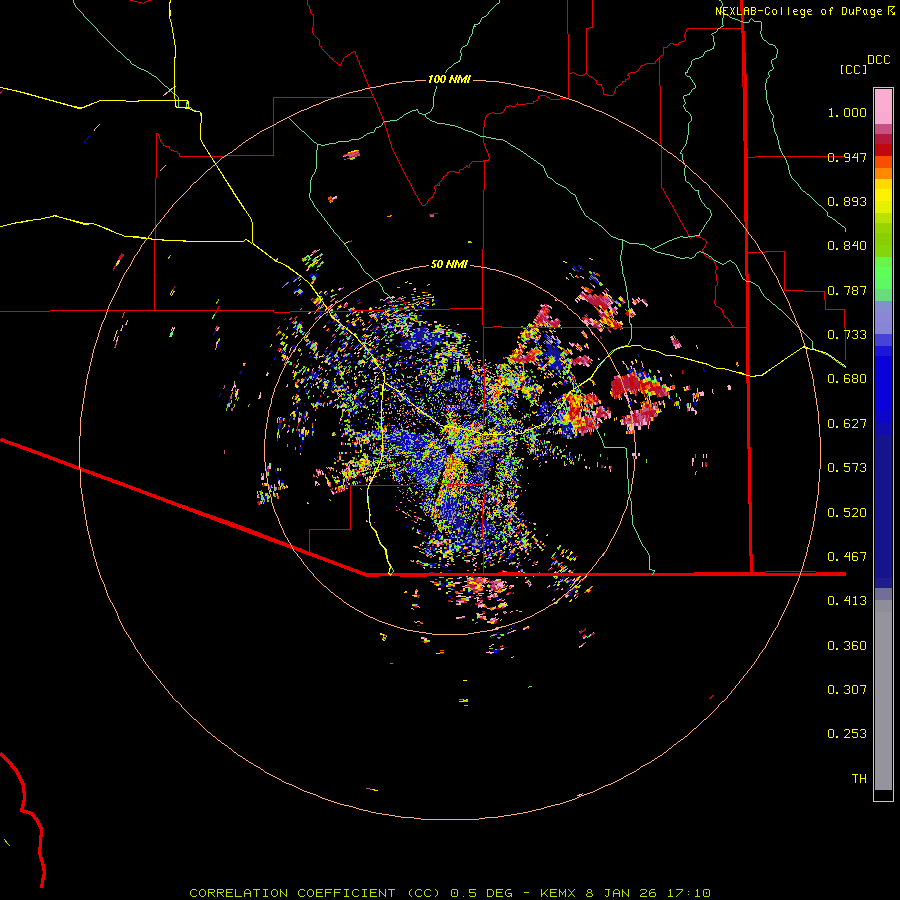Screen dimensions: 900x900
Task: Select the 0.573 scale value
Action: (847, 468)
